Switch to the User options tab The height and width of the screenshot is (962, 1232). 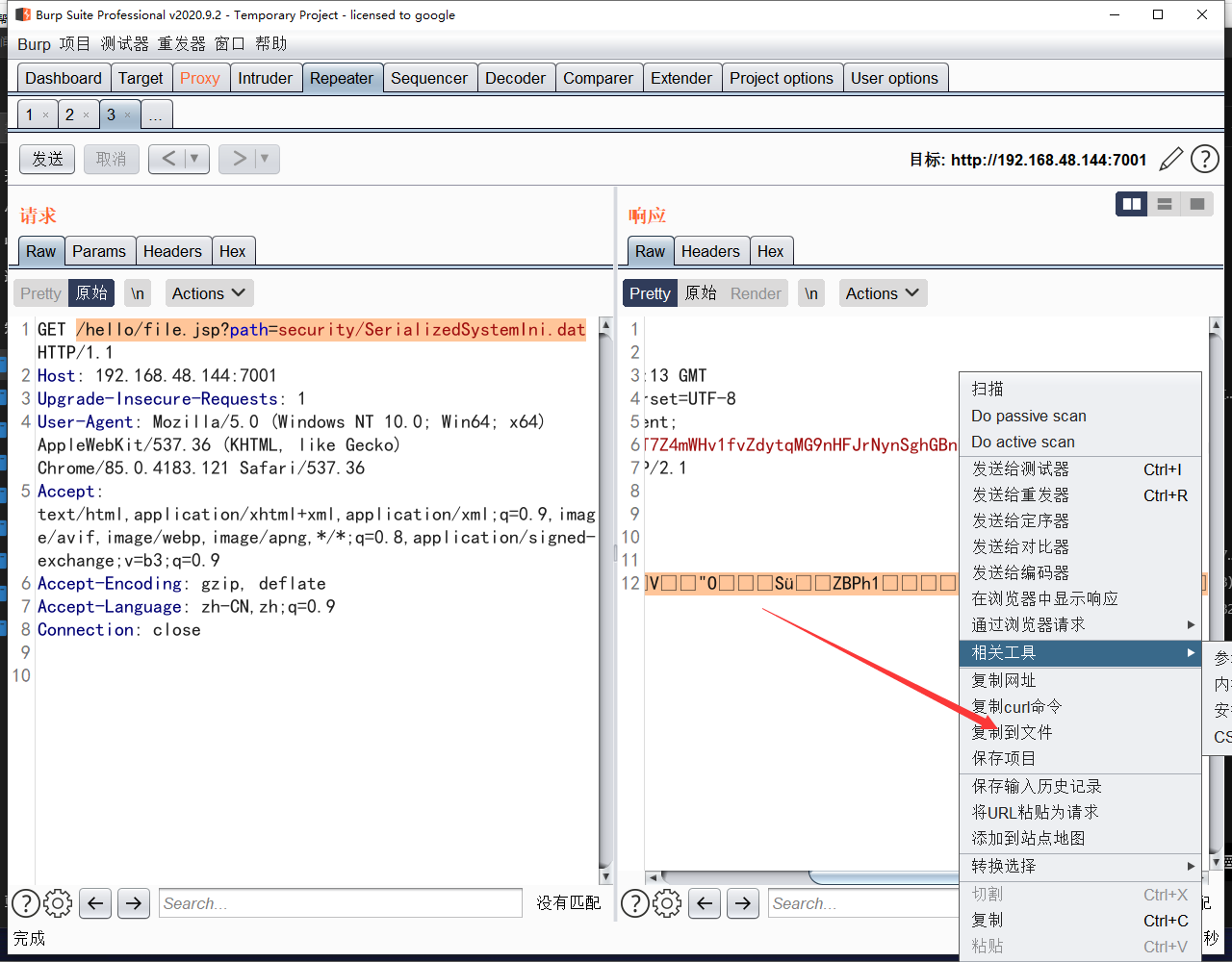(894, 78)
